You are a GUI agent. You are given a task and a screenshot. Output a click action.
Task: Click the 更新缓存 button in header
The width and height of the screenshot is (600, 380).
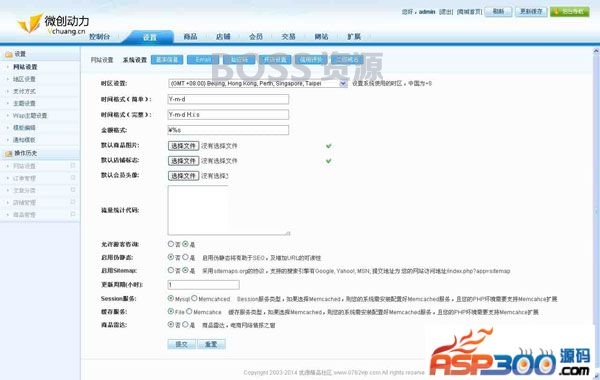coord(531,11)
